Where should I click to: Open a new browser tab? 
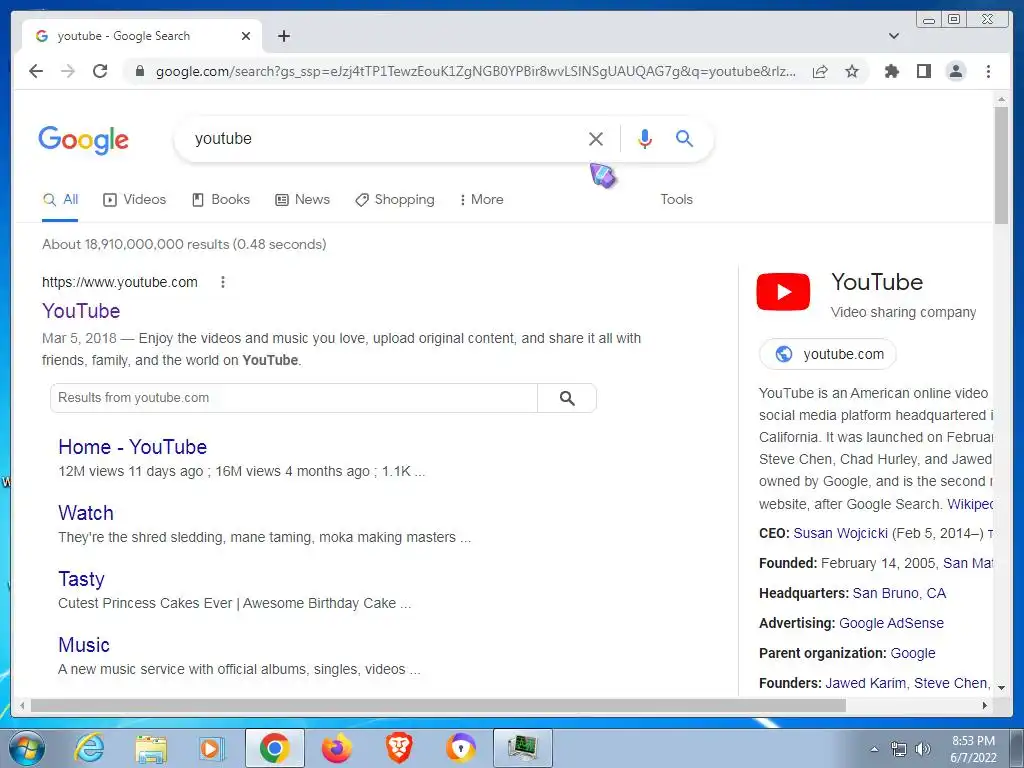[x=283, y=36]
